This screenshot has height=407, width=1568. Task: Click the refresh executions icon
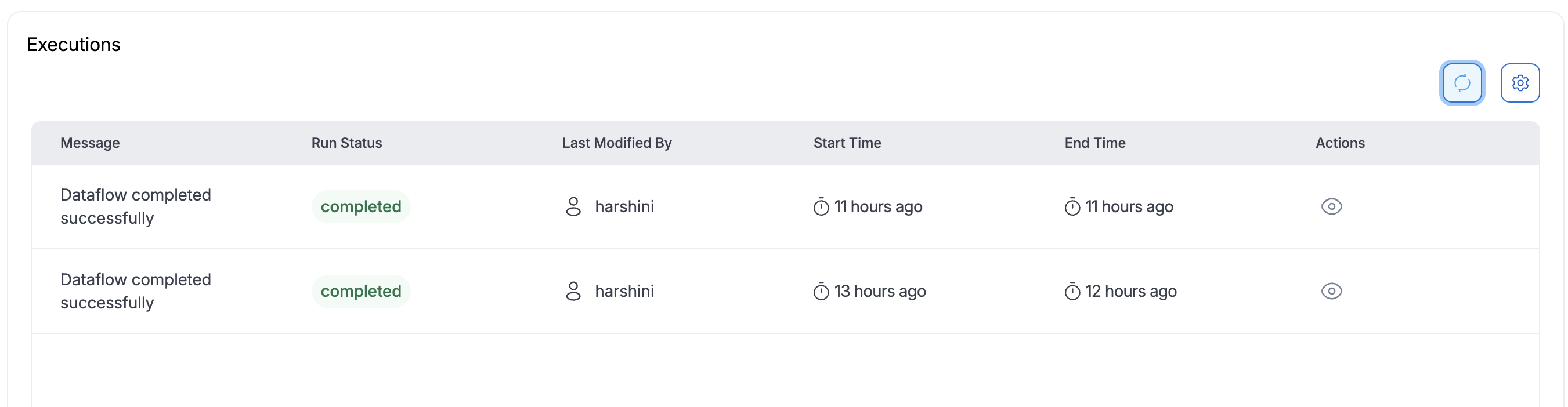[1462, 83]
